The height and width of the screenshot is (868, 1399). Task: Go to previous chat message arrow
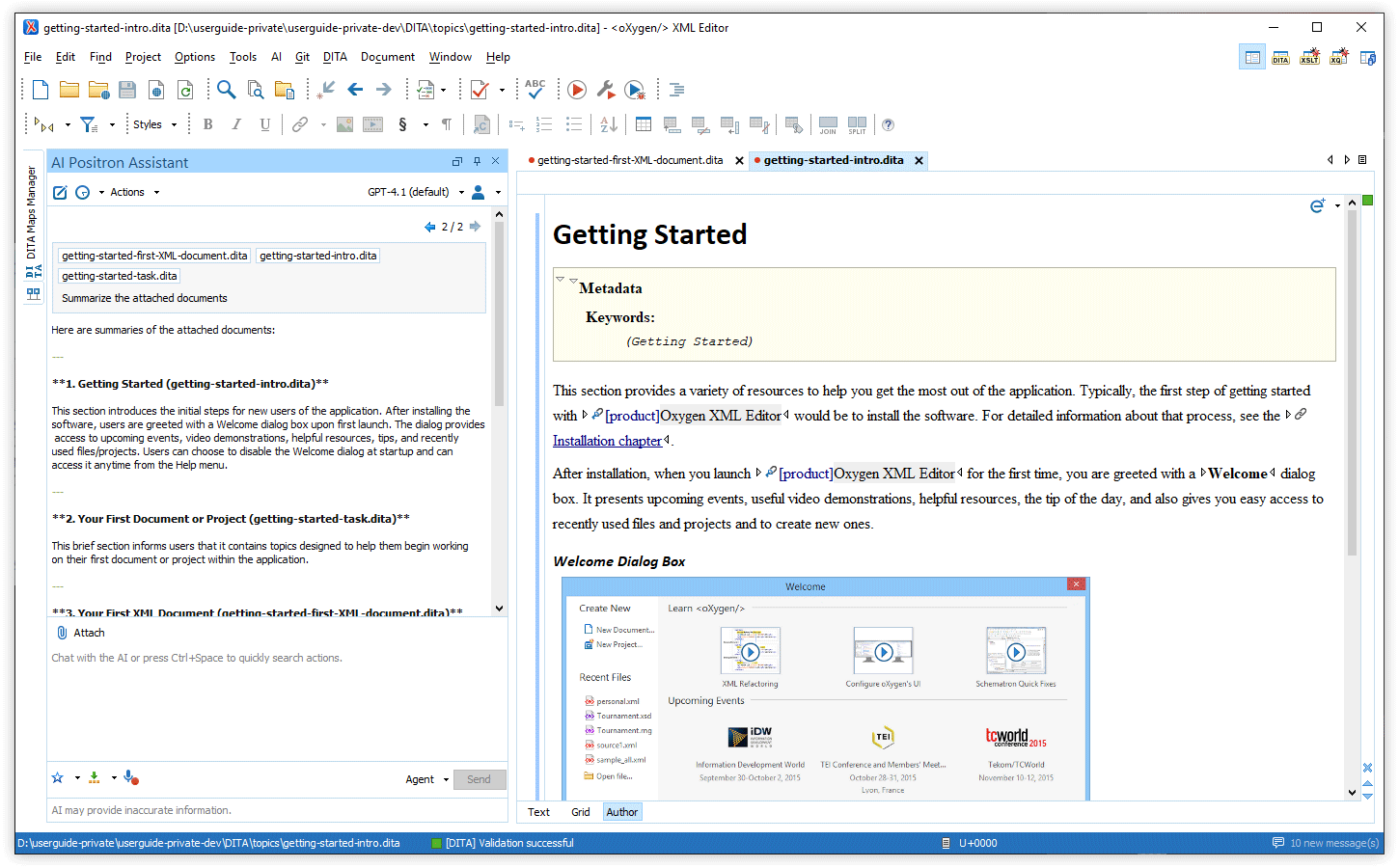coord(430,227)
